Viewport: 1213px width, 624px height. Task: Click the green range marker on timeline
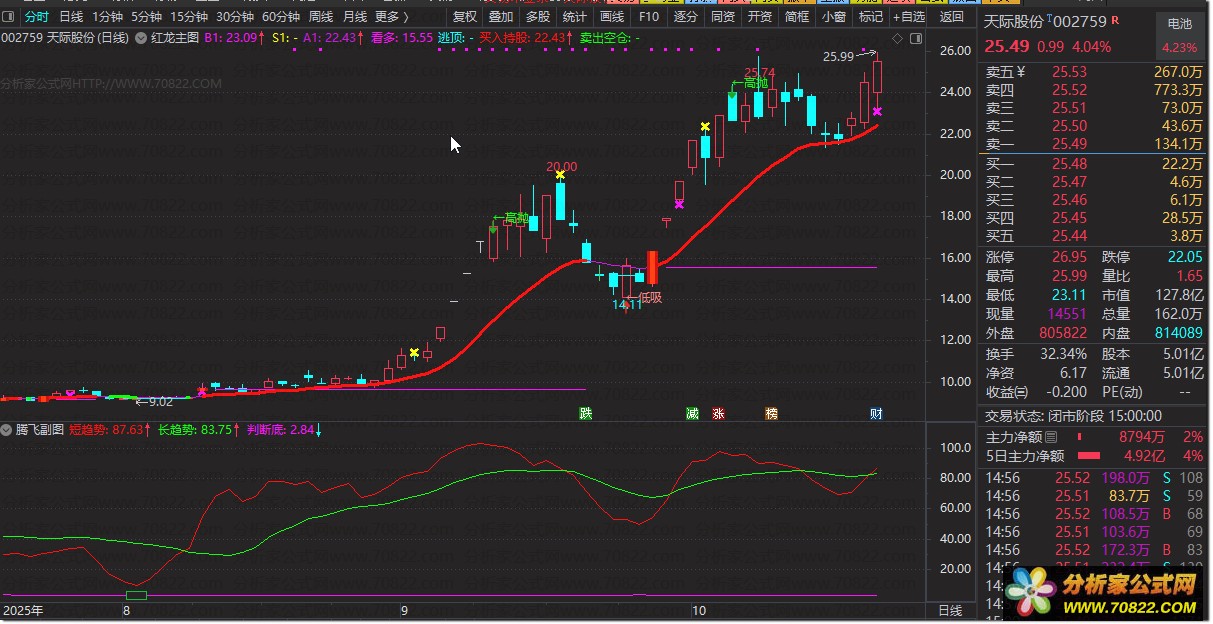coord(136,596)
